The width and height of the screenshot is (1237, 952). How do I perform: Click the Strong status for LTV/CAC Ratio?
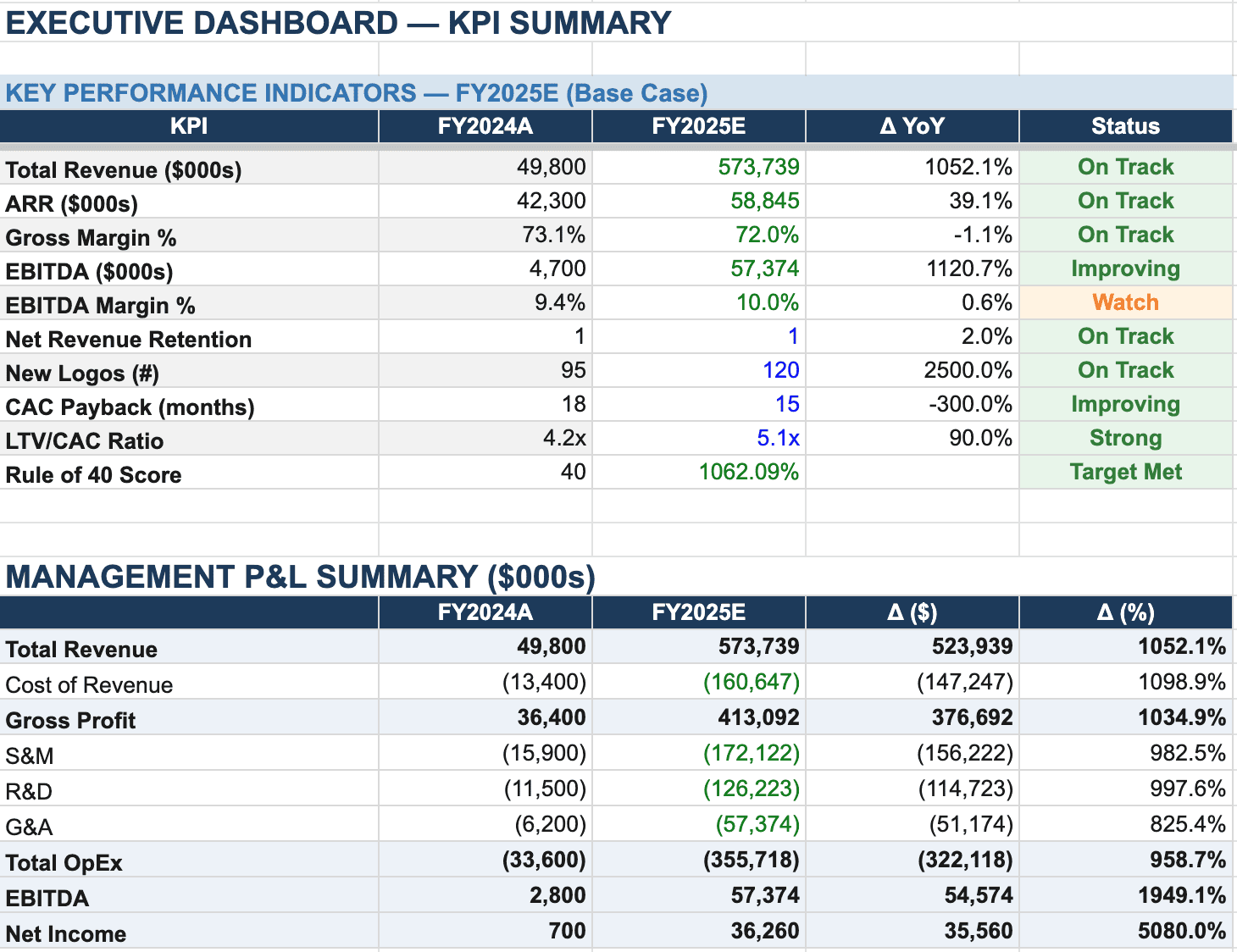click(1124, 438)
